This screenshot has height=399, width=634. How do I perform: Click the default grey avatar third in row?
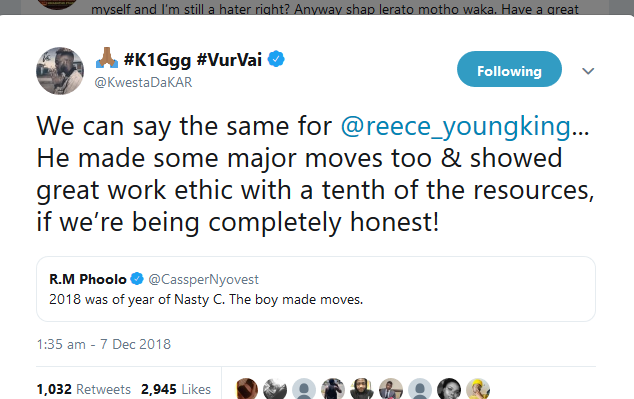(x=304, y=389)
